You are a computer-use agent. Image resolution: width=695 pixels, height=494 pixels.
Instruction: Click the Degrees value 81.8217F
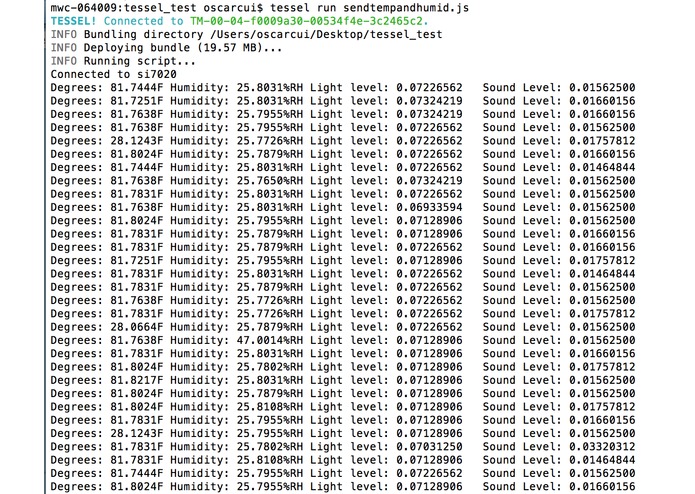pos(137,380)
